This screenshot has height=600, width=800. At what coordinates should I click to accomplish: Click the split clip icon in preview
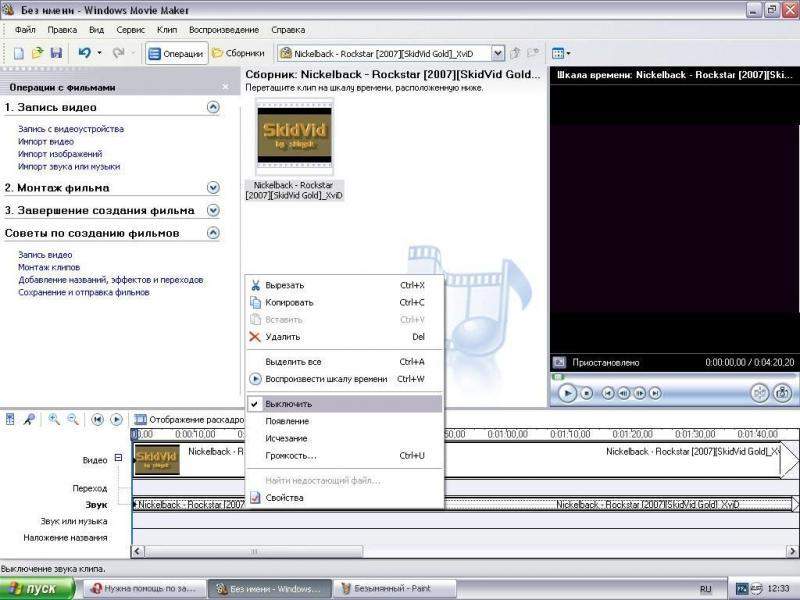759,393
